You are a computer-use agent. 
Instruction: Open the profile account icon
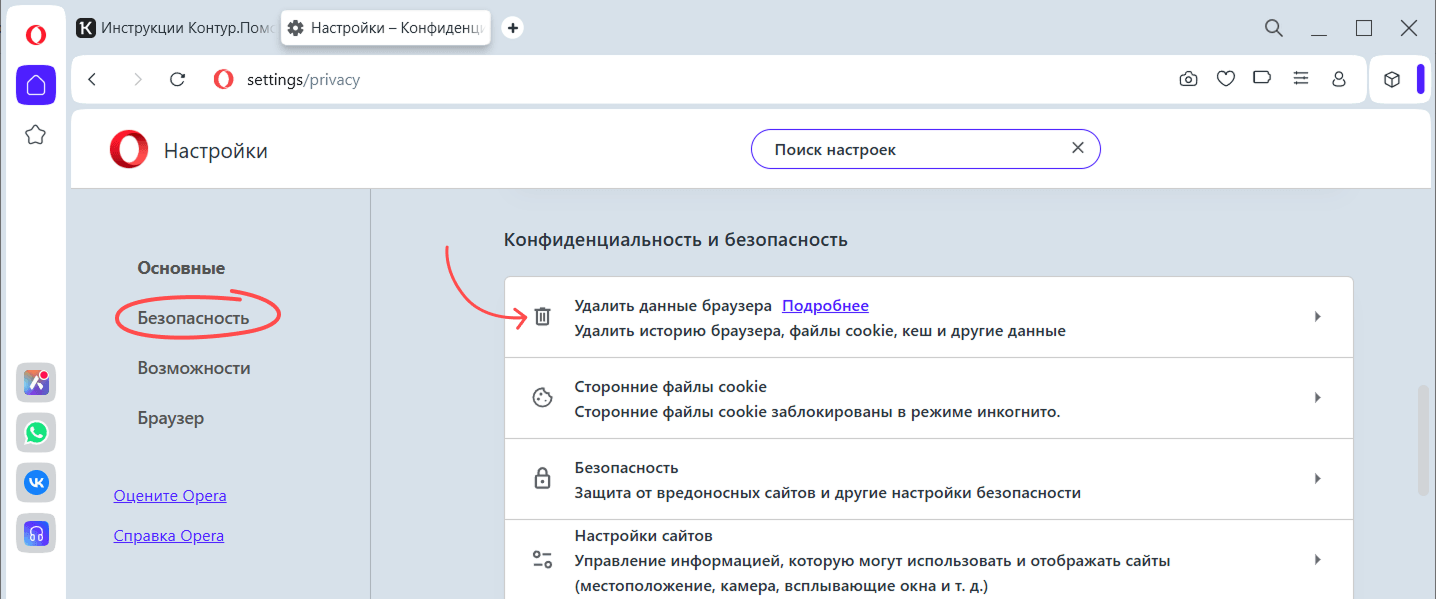(x=1339, y=79)
